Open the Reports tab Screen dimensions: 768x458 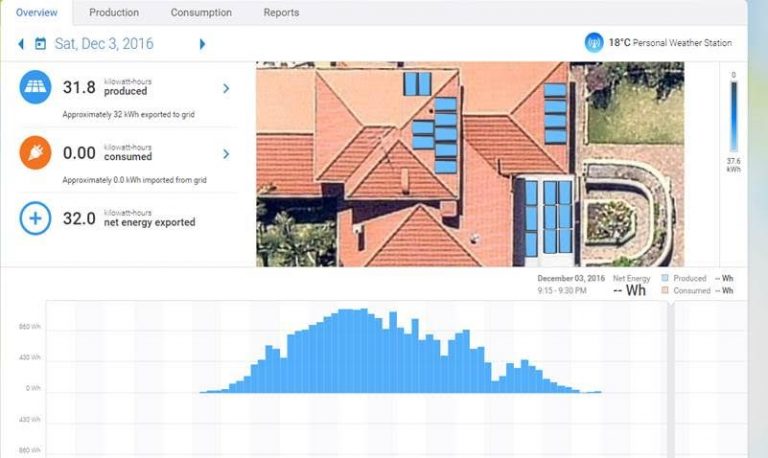point(281,13)
